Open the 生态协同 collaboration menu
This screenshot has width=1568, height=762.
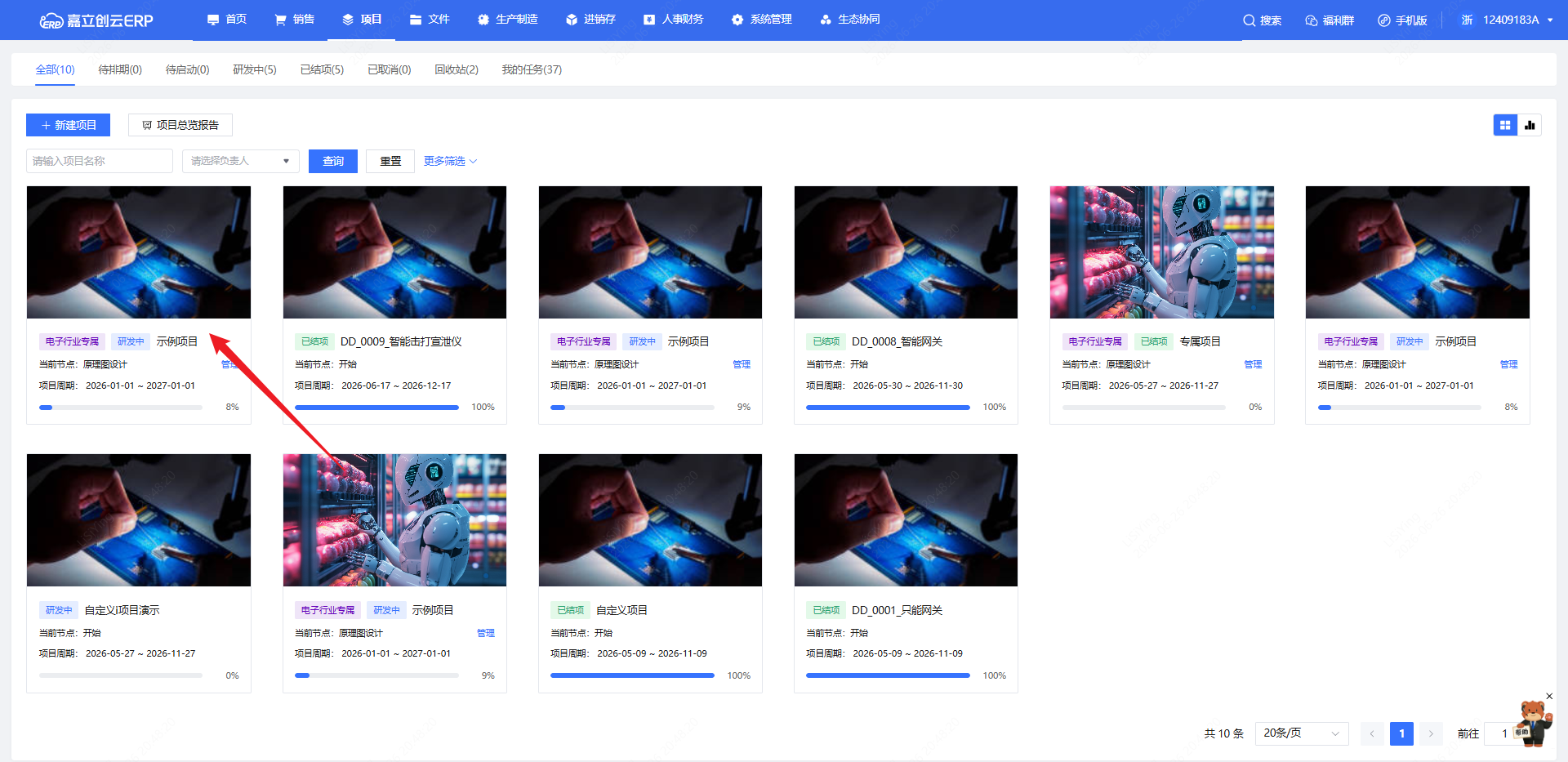[x=849, y=20]
